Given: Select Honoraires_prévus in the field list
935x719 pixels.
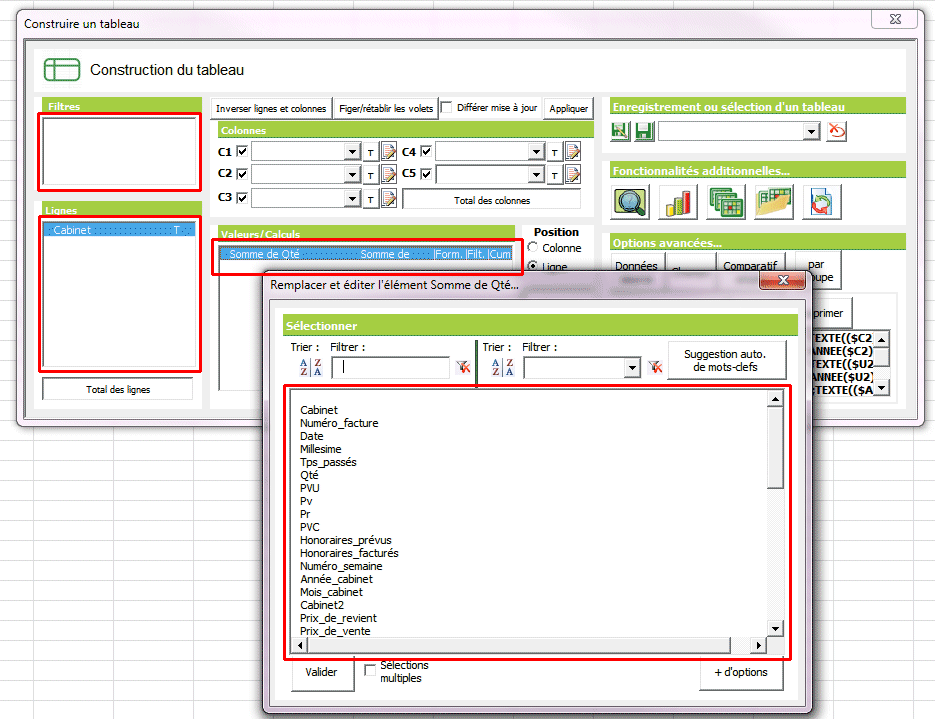Looking at the screenshot, I should click(x=346, y=540).
